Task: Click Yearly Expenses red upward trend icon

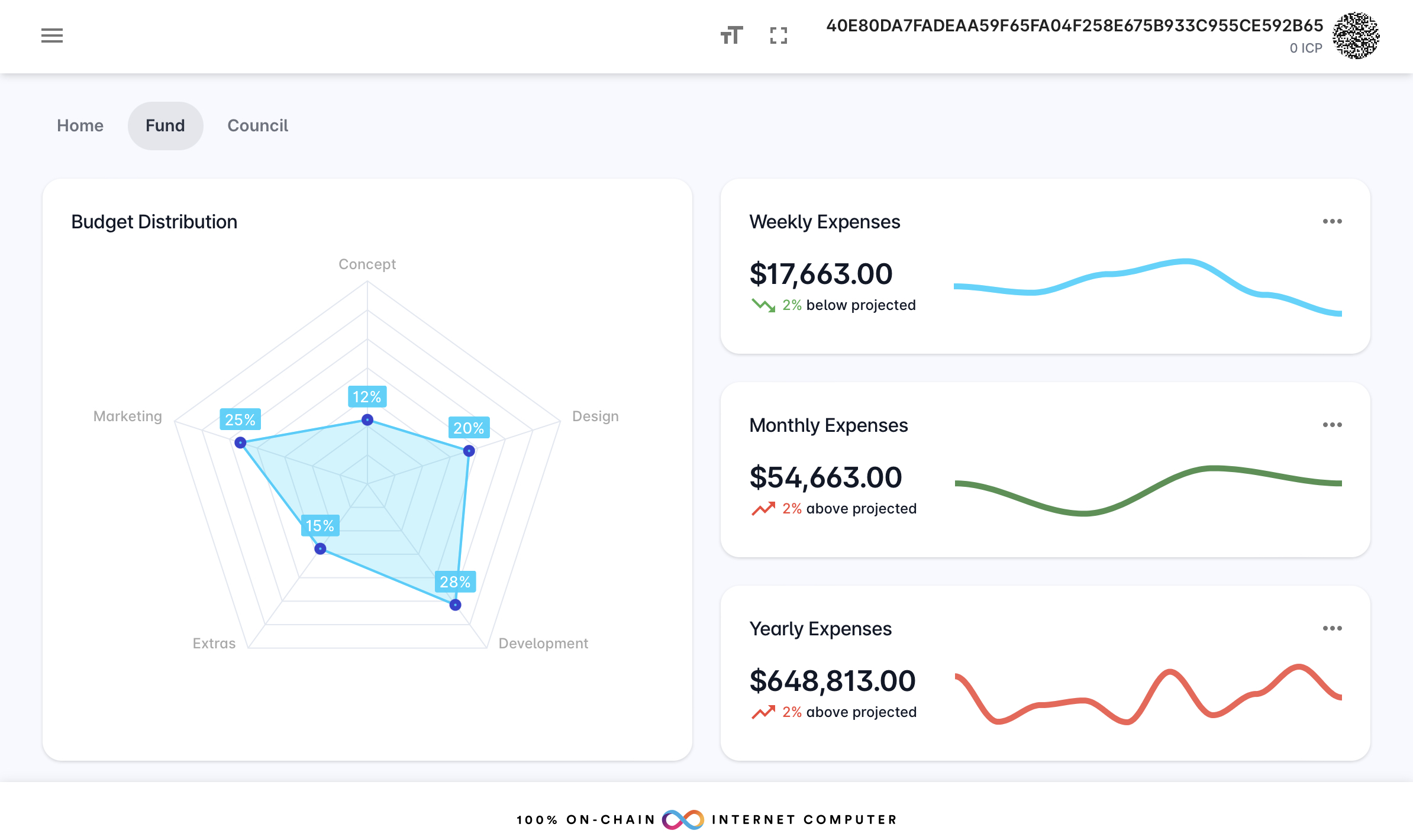Action: coord(763,712)
